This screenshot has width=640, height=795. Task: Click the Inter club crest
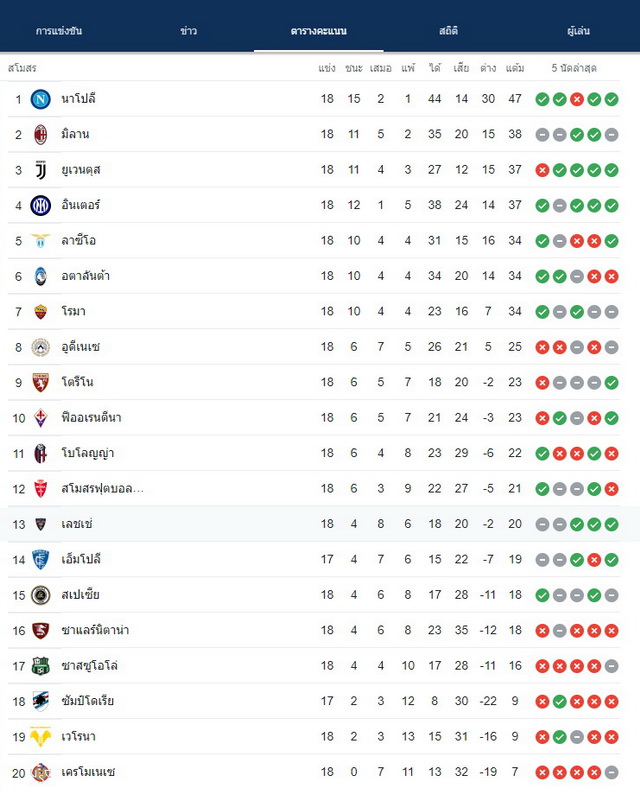[x=41, y=206]
